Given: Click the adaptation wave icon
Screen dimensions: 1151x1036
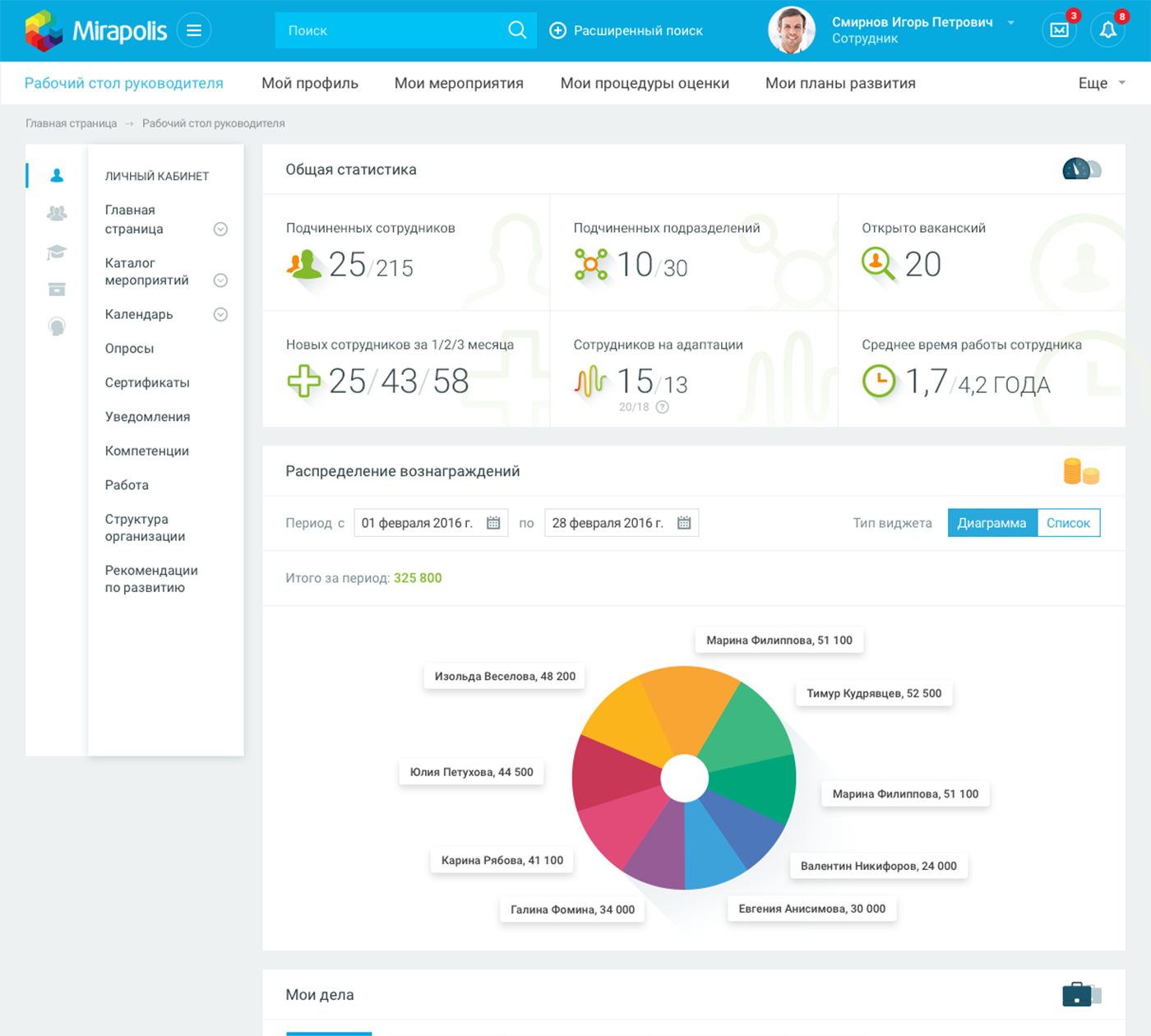Looking at the screenshot, I should pos(589,381).
